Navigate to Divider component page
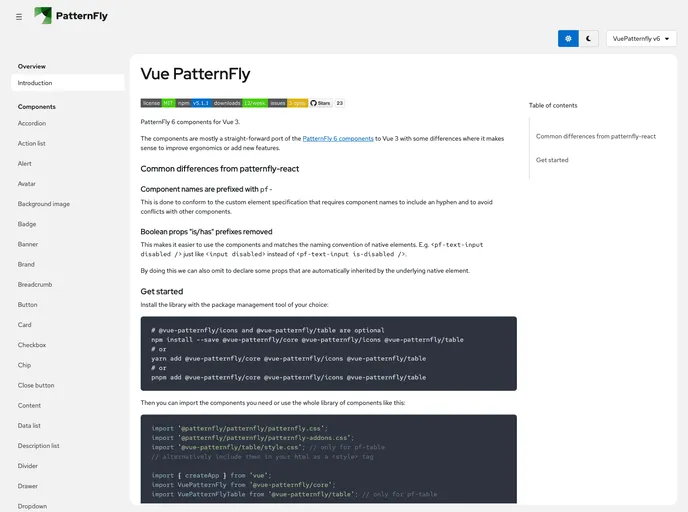This screenshot has width=688, height=512. [28, 466]
